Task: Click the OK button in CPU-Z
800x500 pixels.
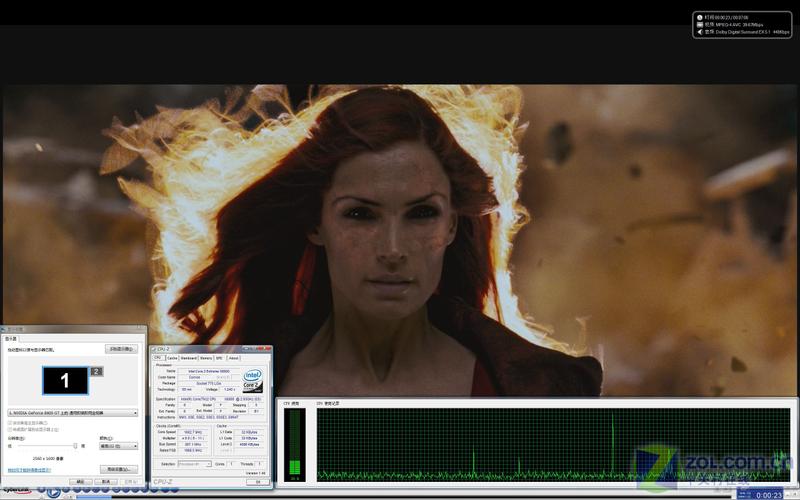Action: 258,482
